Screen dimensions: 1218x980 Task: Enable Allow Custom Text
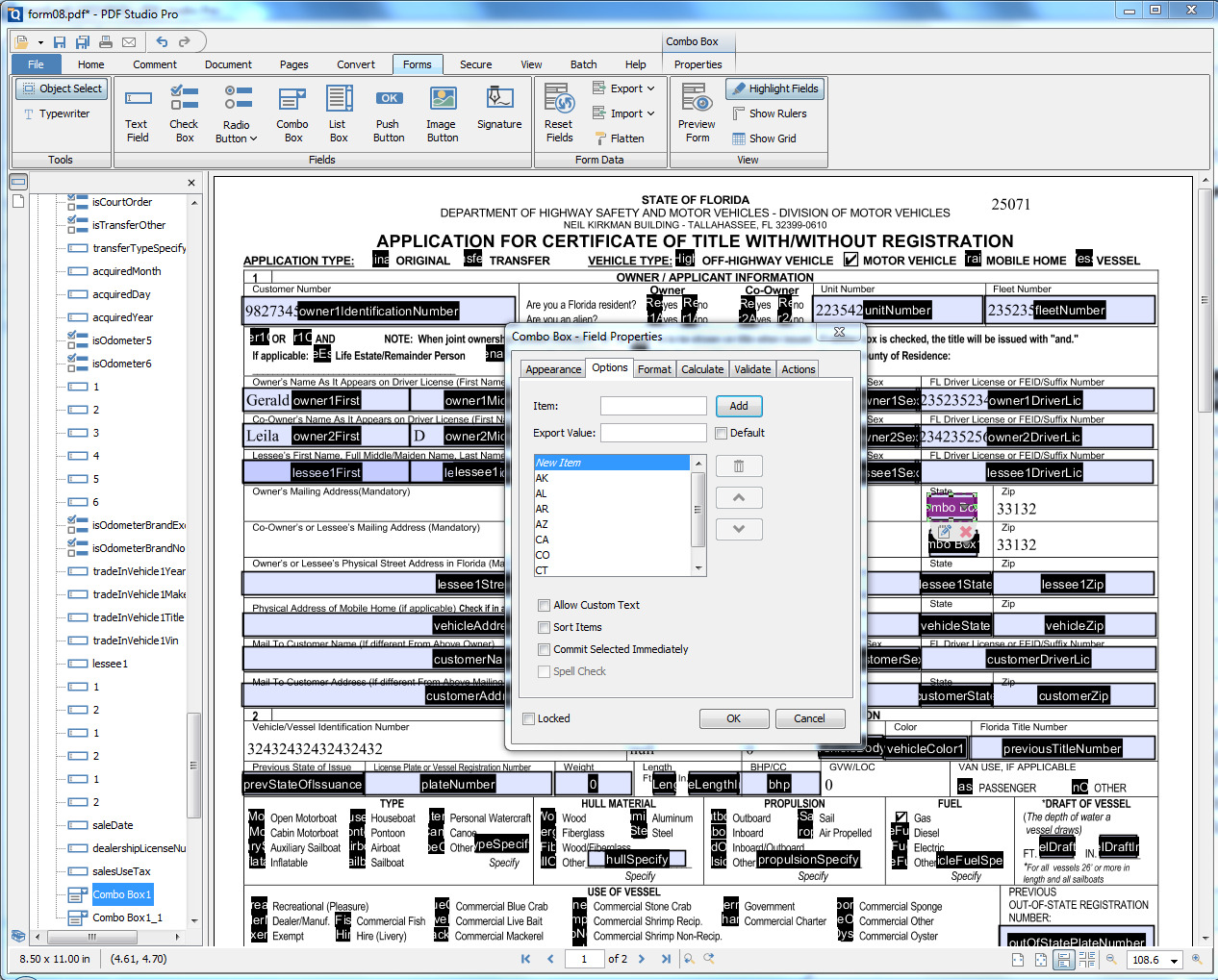[x=545, y=606]
